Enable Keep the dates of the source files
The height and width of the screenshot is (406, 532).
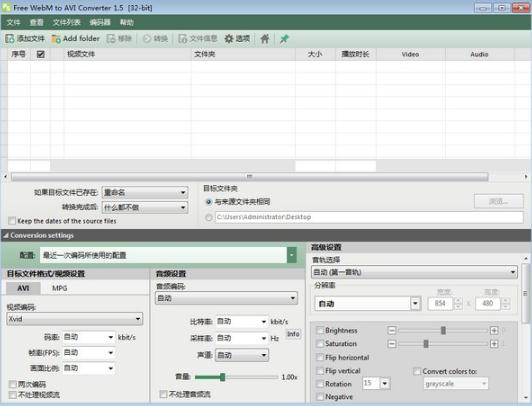tap(12, 221)
